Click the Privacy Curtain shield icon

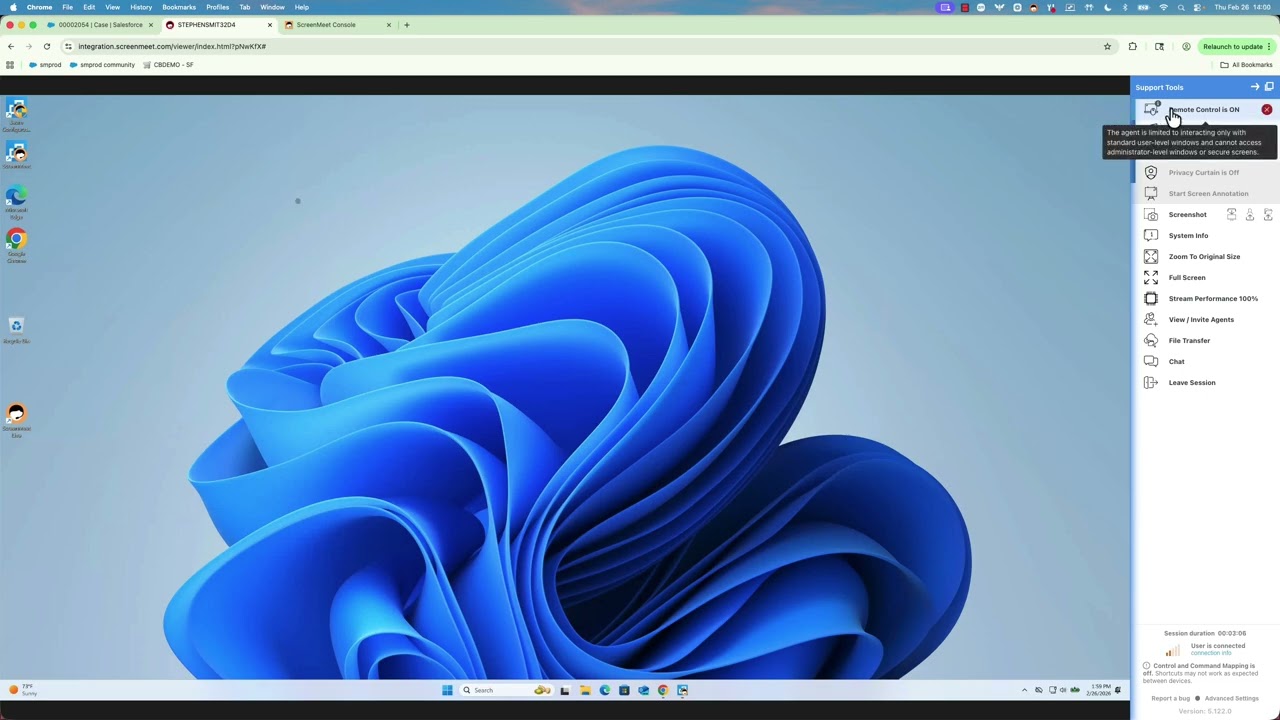pos(1151,172)
